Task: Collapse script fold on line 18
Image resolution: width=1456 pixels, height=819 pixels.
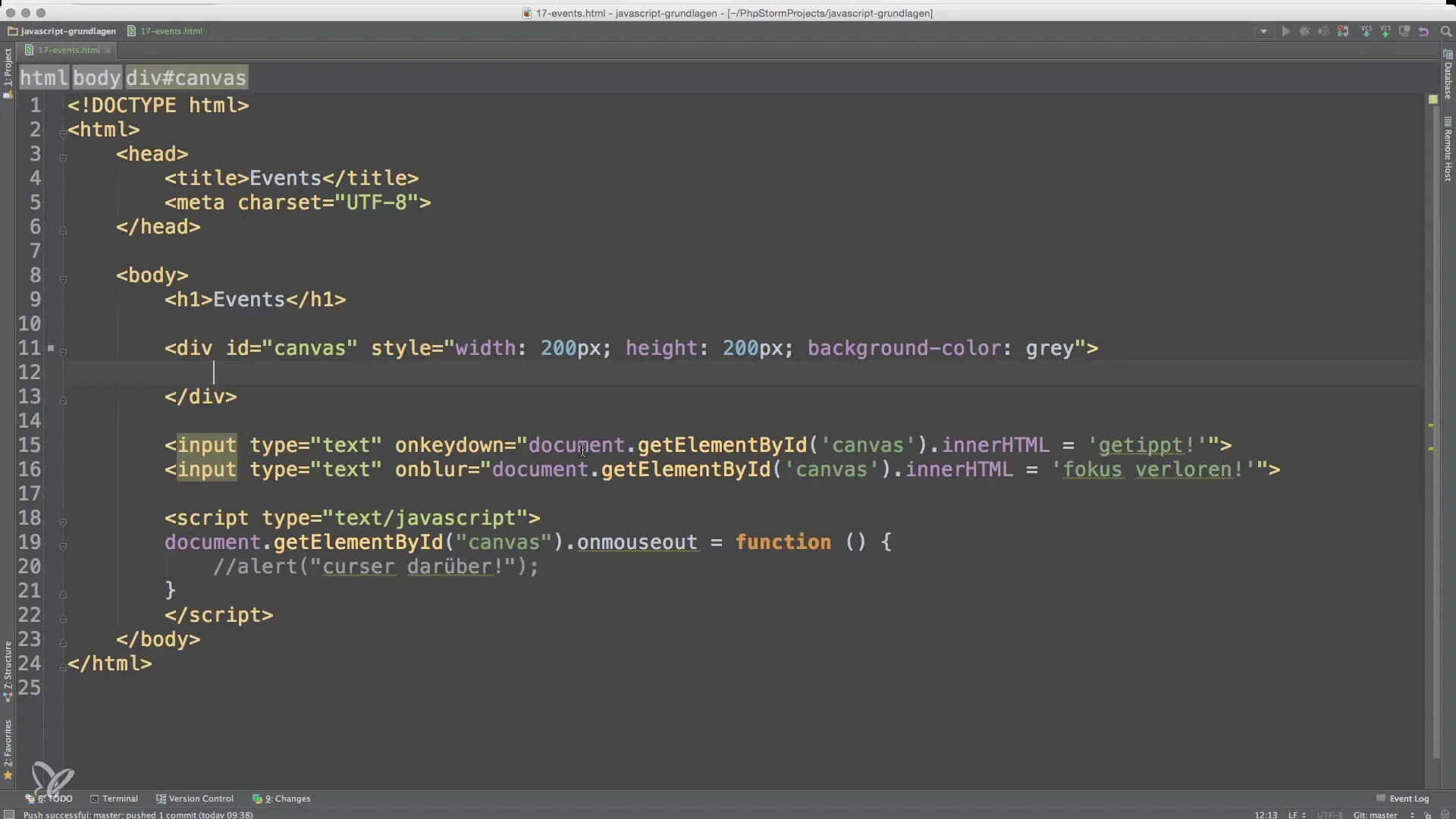Action: point(63,522)
